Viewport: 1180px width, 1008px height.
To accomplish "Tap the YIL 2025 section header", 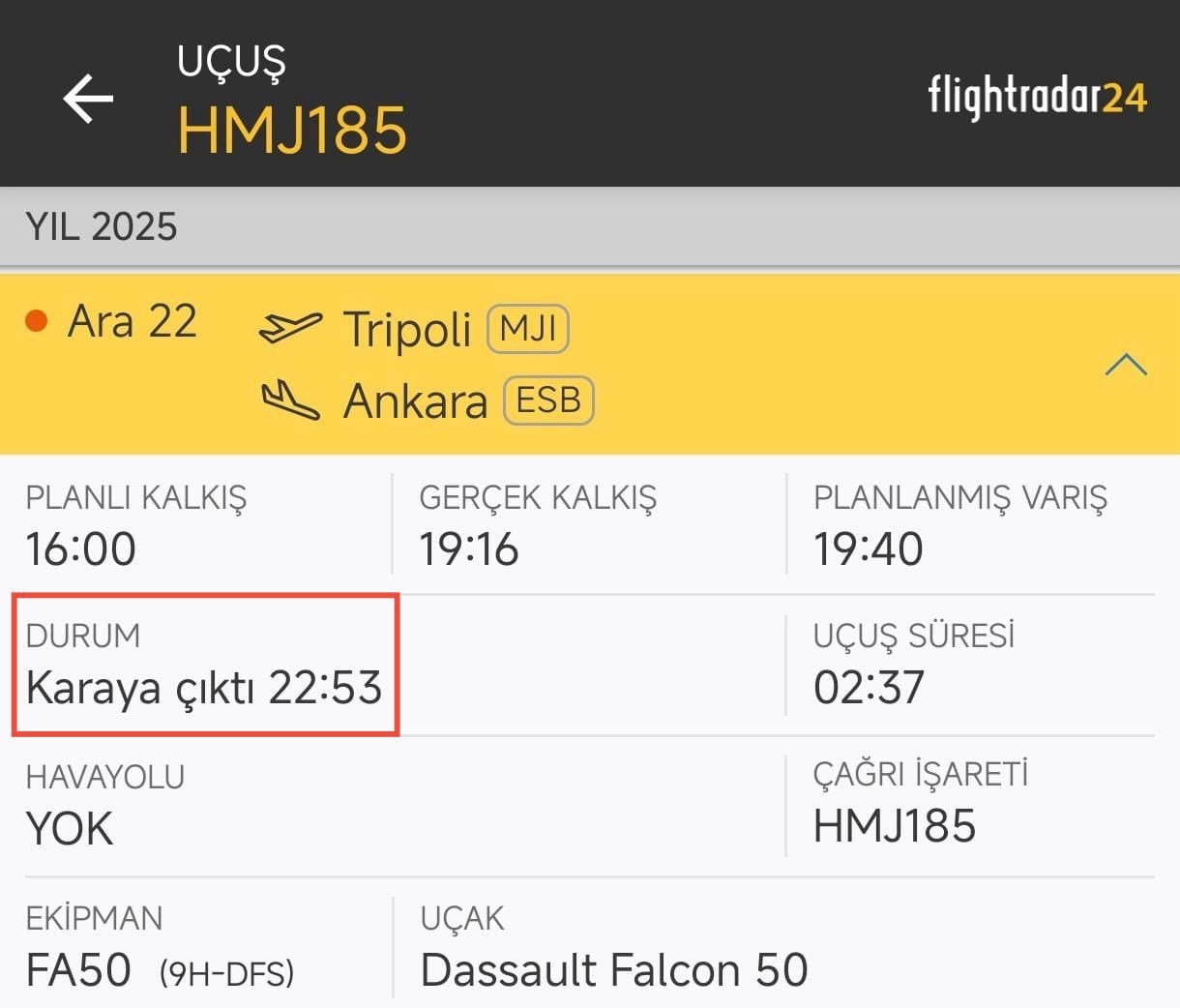I will [102, 227].
